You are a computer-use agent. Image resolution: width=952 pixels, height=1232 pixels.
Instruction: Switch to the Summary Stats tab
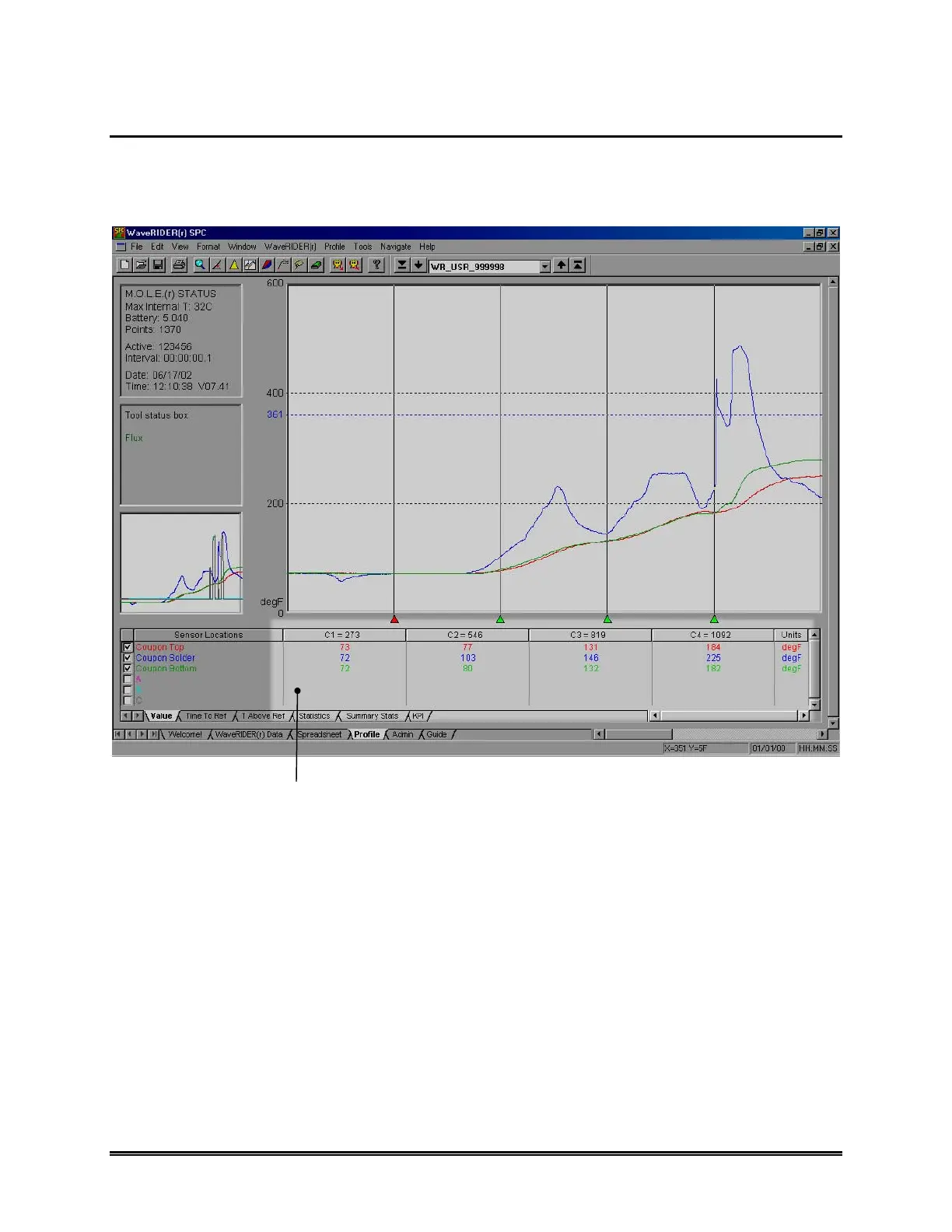click(372, 716)
